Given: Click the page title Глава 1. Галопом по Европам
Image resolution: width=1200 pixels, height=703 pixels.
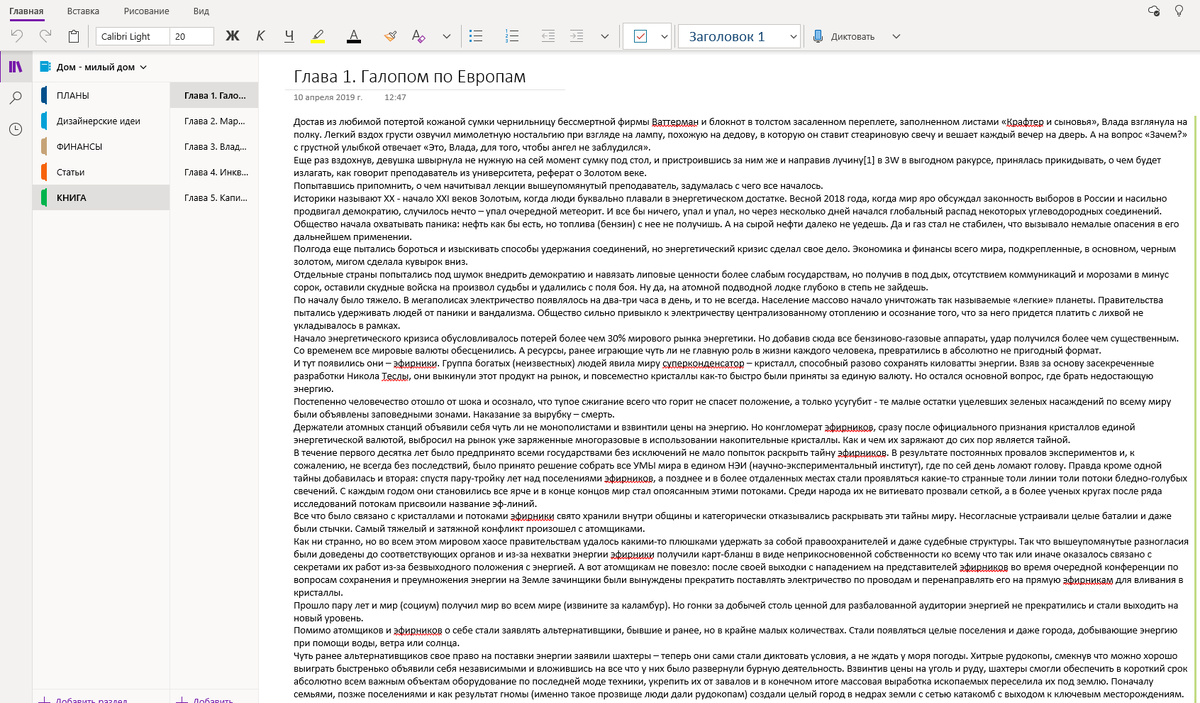Looking at the screenshot, I should tap(409, 77).
